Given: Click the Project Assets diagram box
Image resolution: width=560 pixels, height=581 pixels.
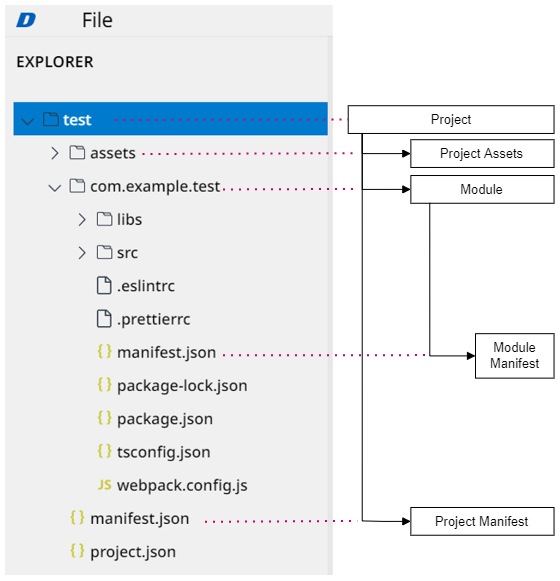Looking at the screenshot, I should point(482,153).
